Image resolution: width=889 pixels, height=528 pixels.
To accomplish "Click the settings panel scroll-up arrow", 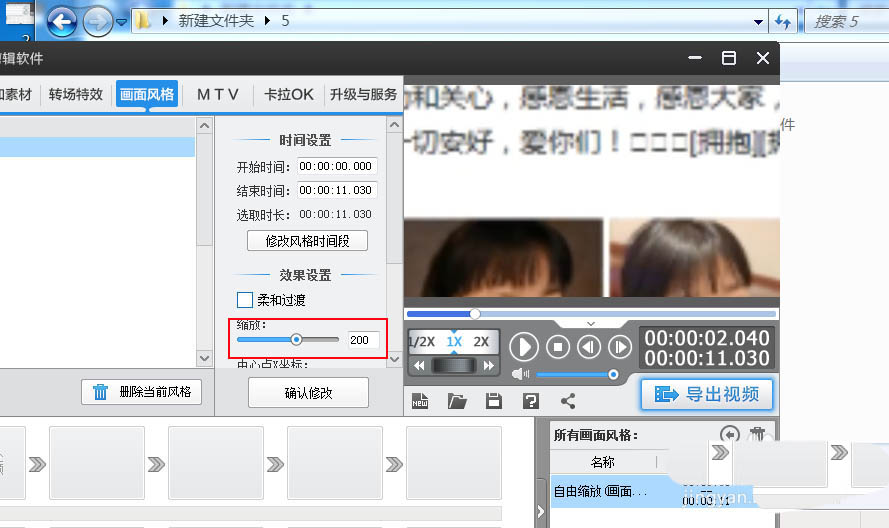I will coord(395,124).
